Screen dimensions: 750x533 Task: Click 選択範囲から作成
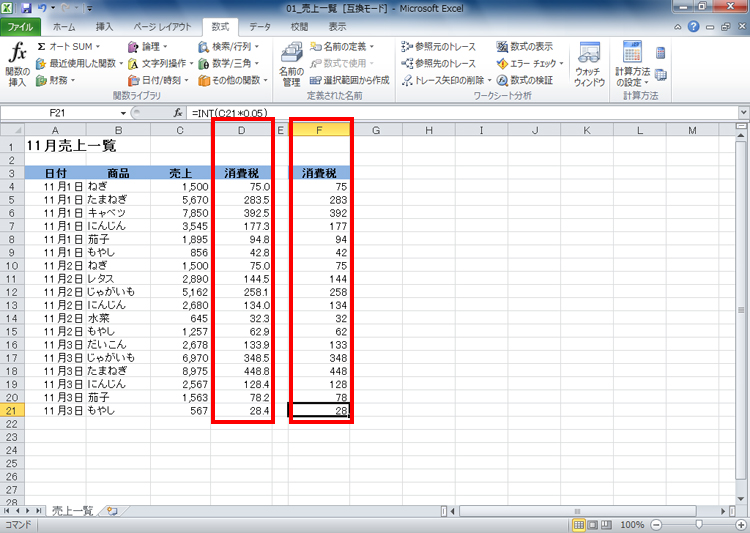(x=350, y=80)
